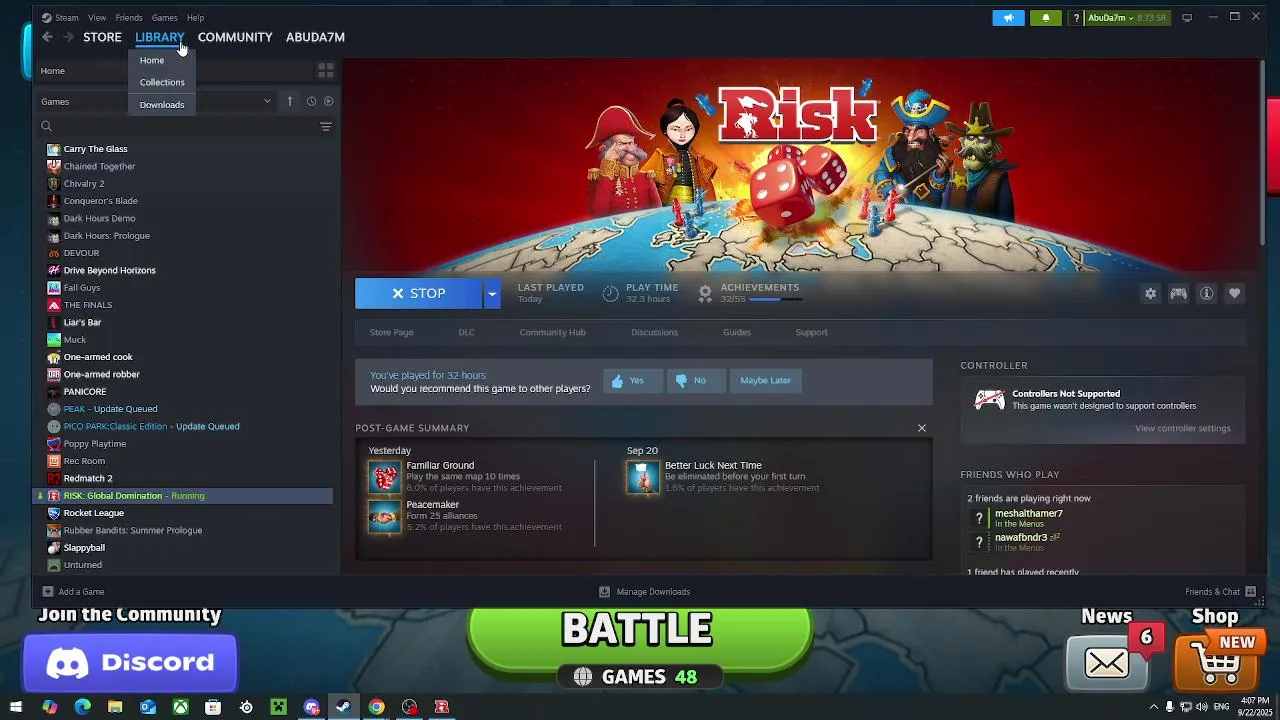Open Minecraft icon on taskbar
Viewport: 1280px width, 720px height.
[279, 707]
